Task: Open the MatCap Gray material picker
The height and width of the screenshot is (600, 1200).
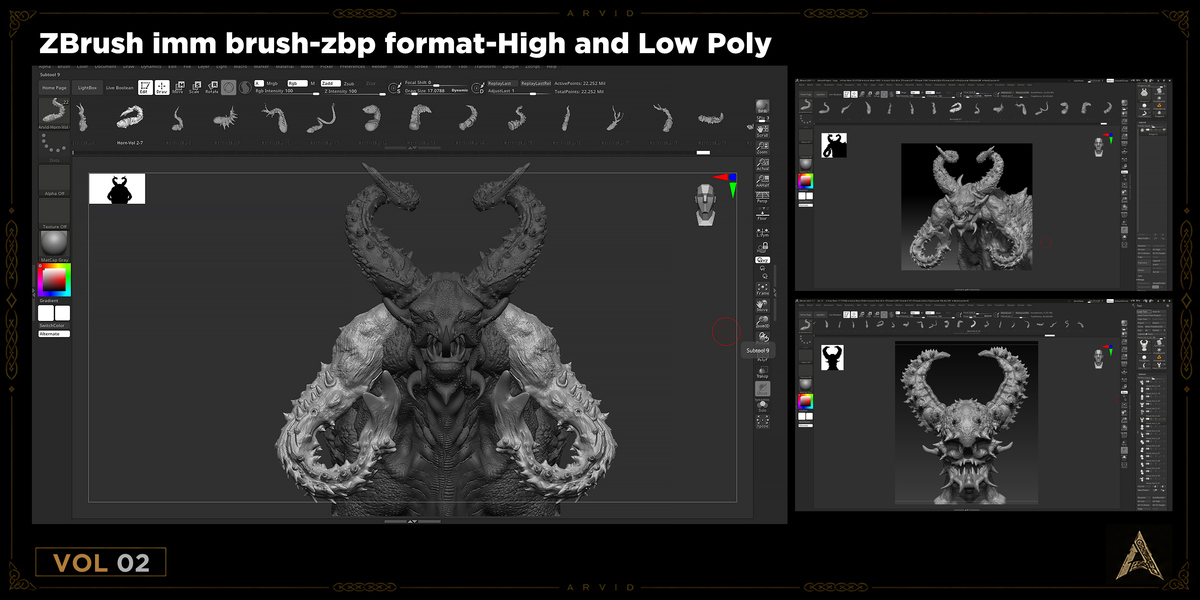Action: pyautogui.click(x=54, y=245)
